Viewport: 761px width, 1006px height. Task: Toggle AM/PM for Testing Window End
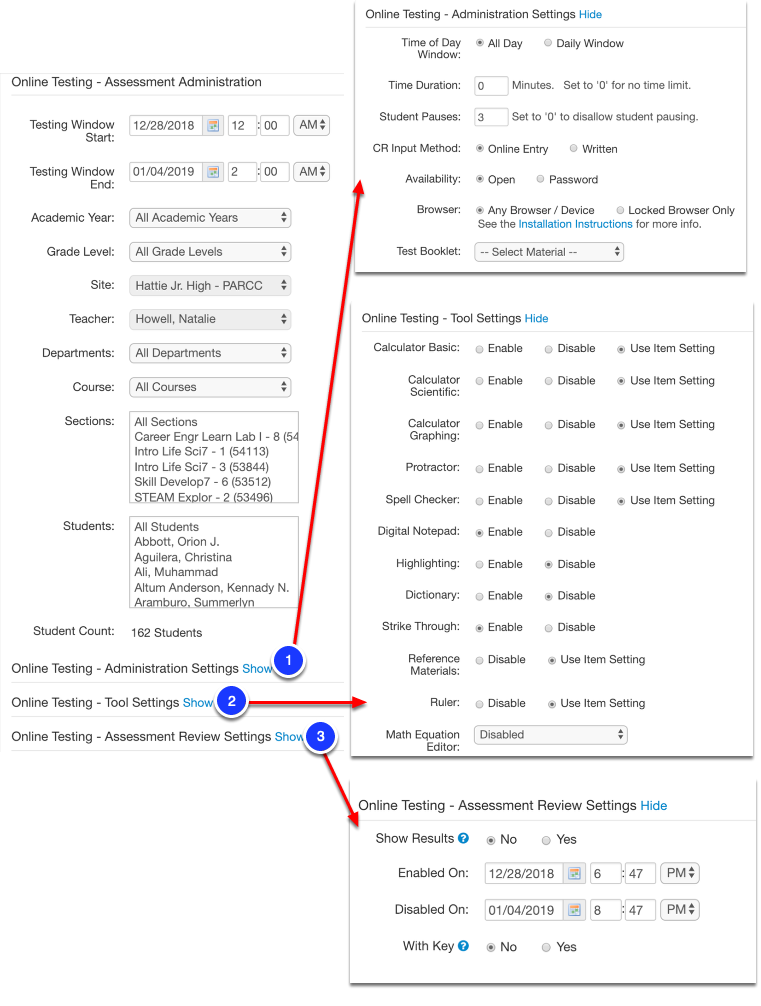tap(311, 172)
